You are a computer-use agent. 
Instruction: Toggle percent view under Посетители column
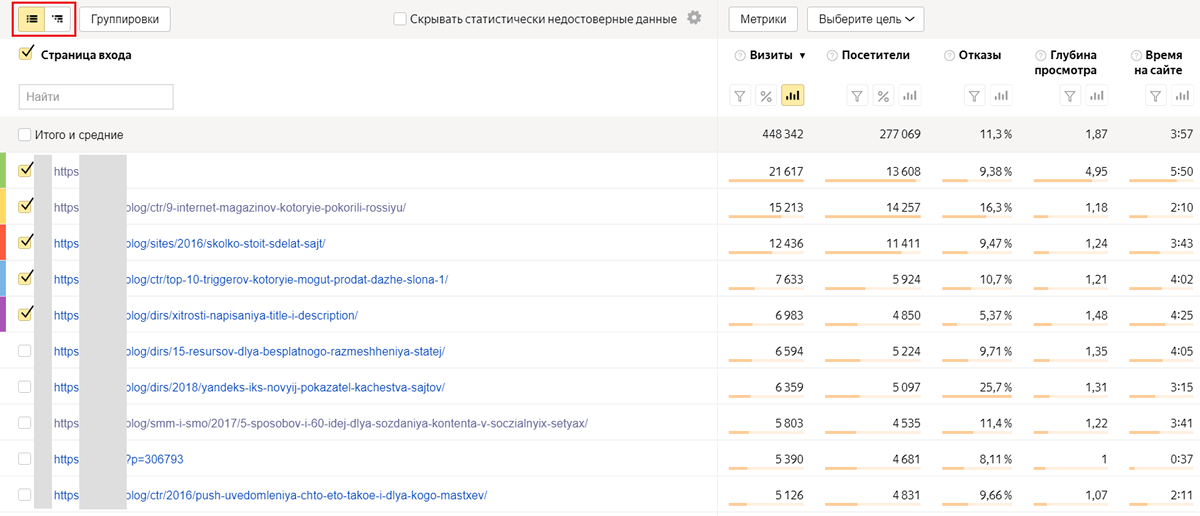[x=883, y=96]
